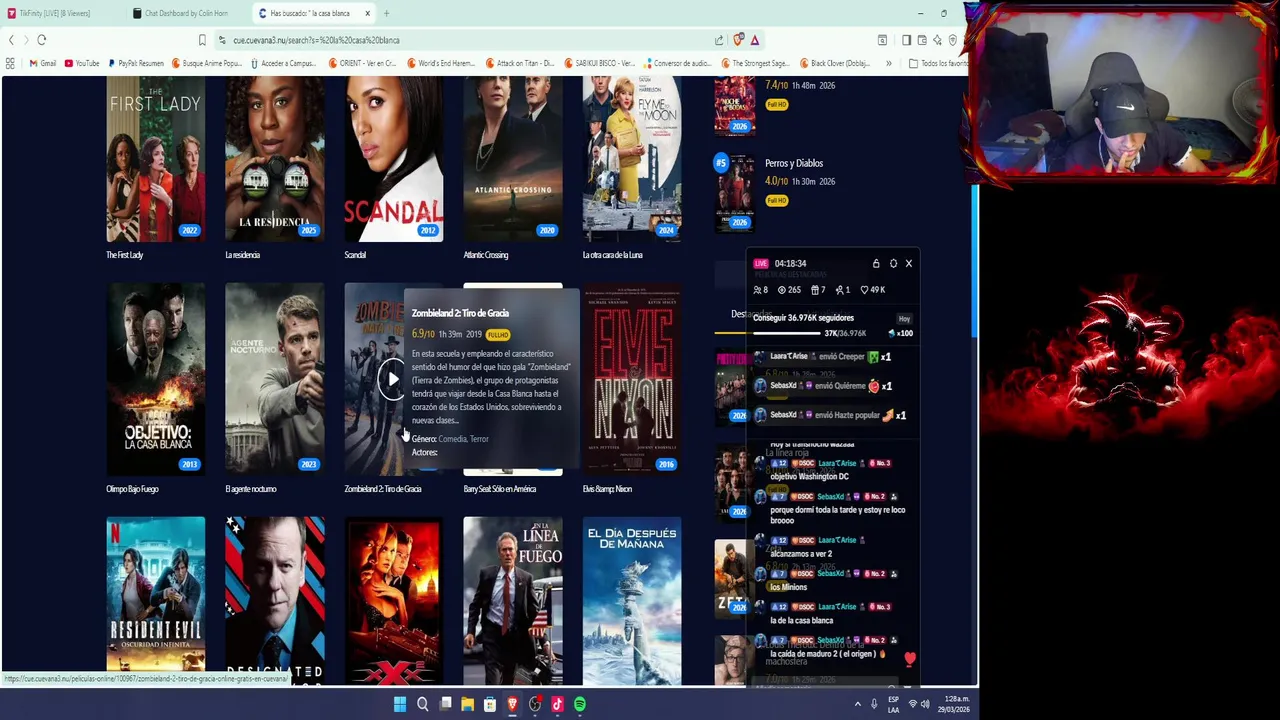Play Zombieland 2 using the play button
Image resolution: width=1280 pixels, height=720 pixels.
pyautogui.click(x=392, y=379)
